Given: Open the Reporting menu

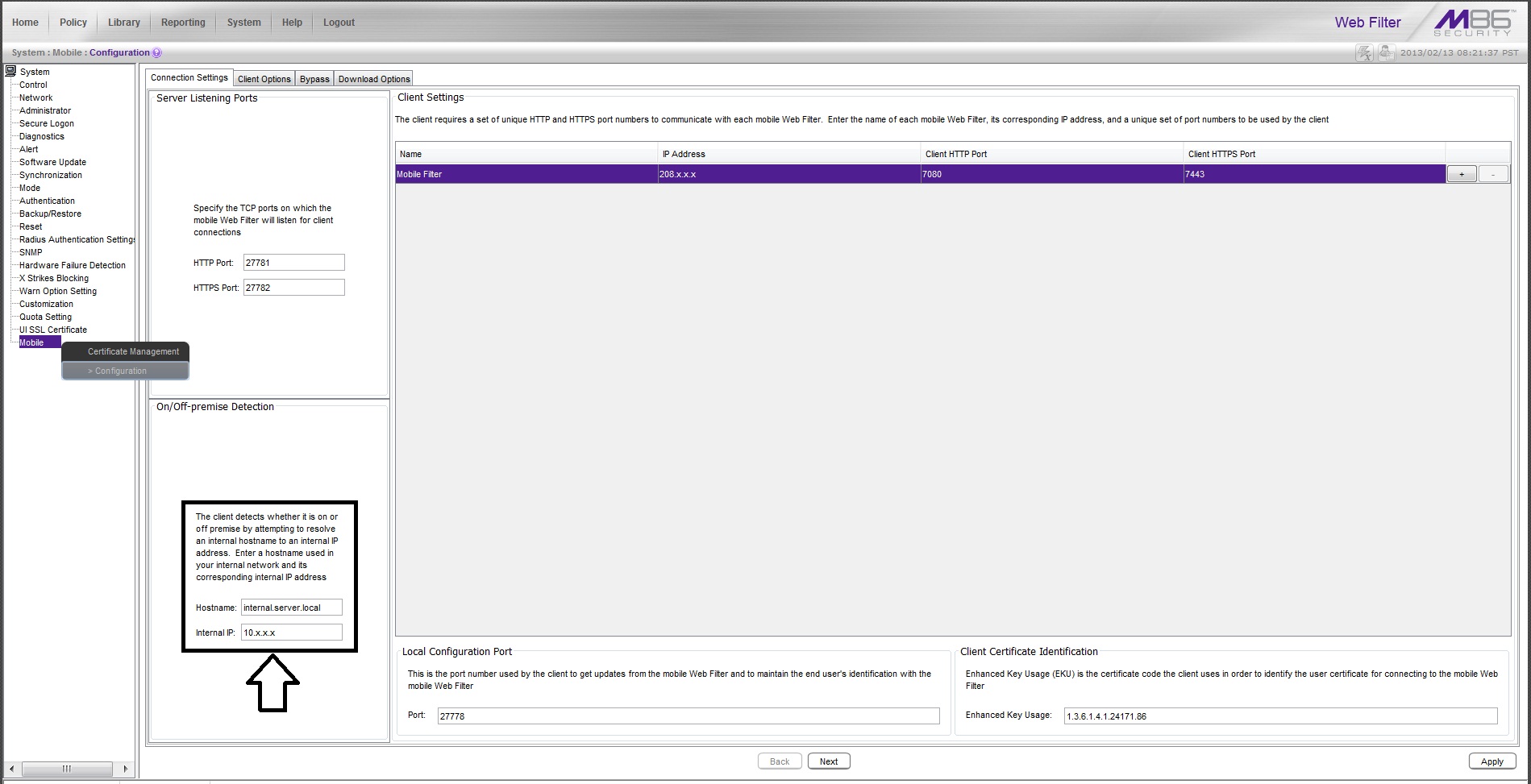Looking at the screenshot, I should (183, 23).
